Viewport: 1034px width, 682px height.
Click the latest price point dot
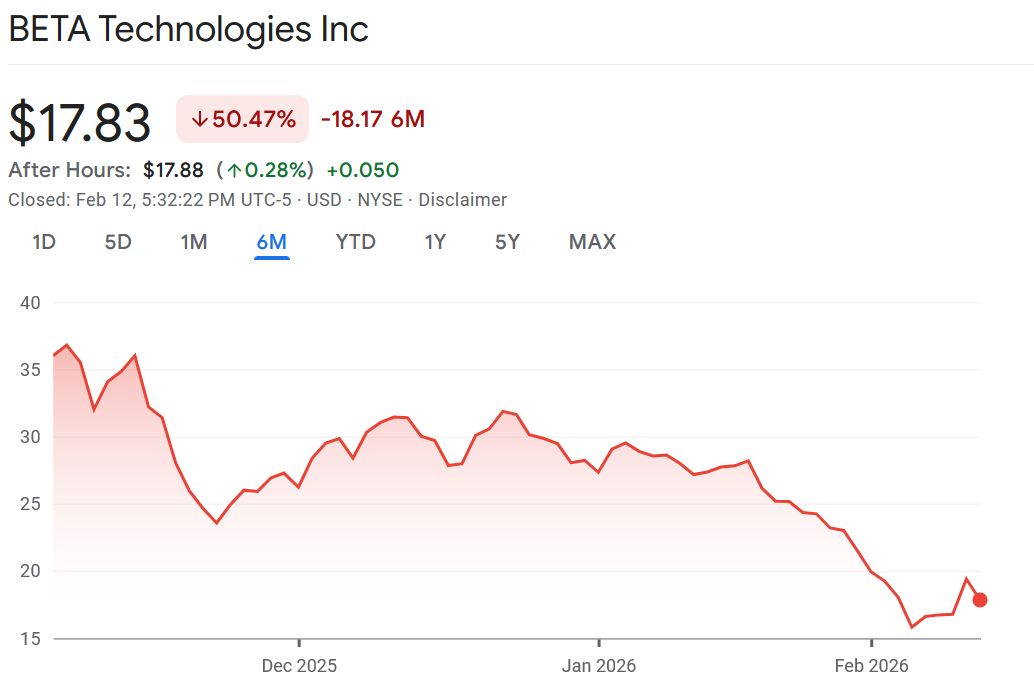pyautogui.click(x=981, y=600)
